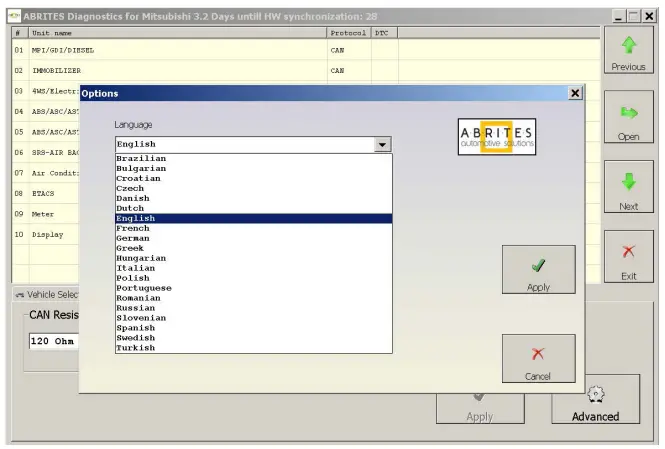Pick Portuguese from the language list
665x449 pixels.
[254, 288]
